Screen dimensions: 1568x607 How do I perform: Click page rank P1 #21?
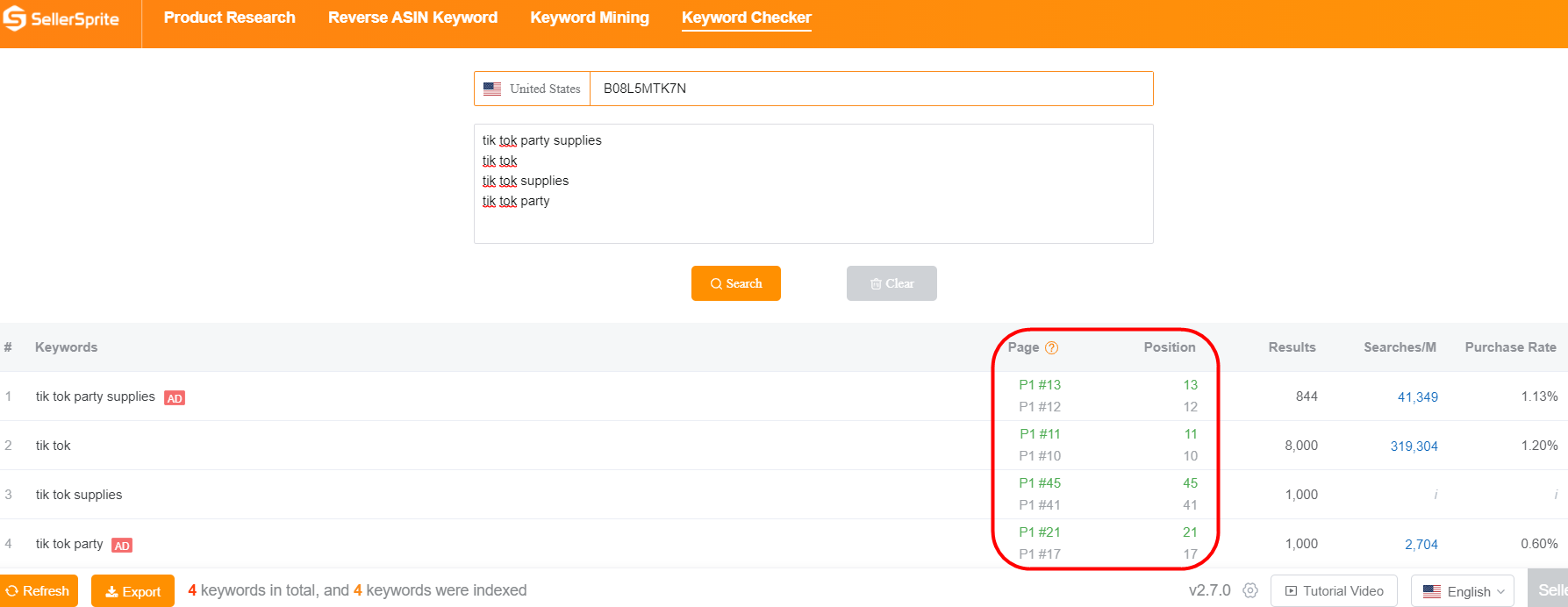coord(1040,532)
